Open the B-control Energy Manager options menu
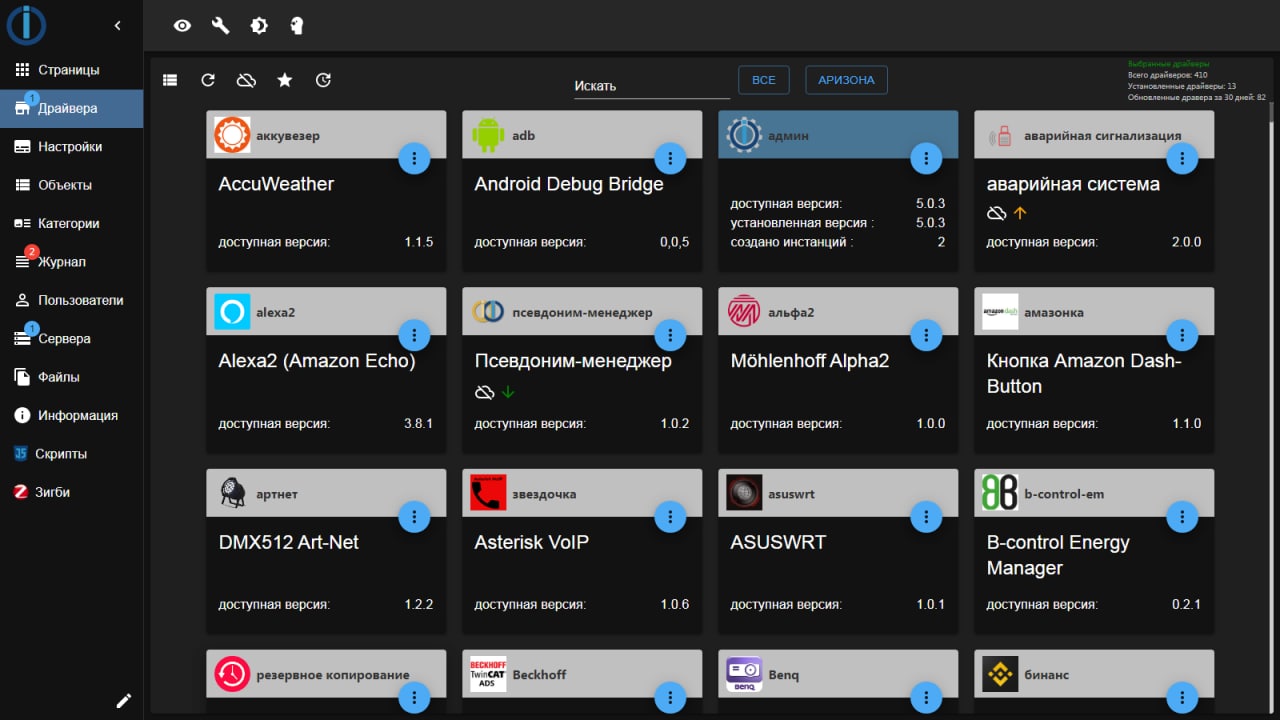 point(1182,516)
